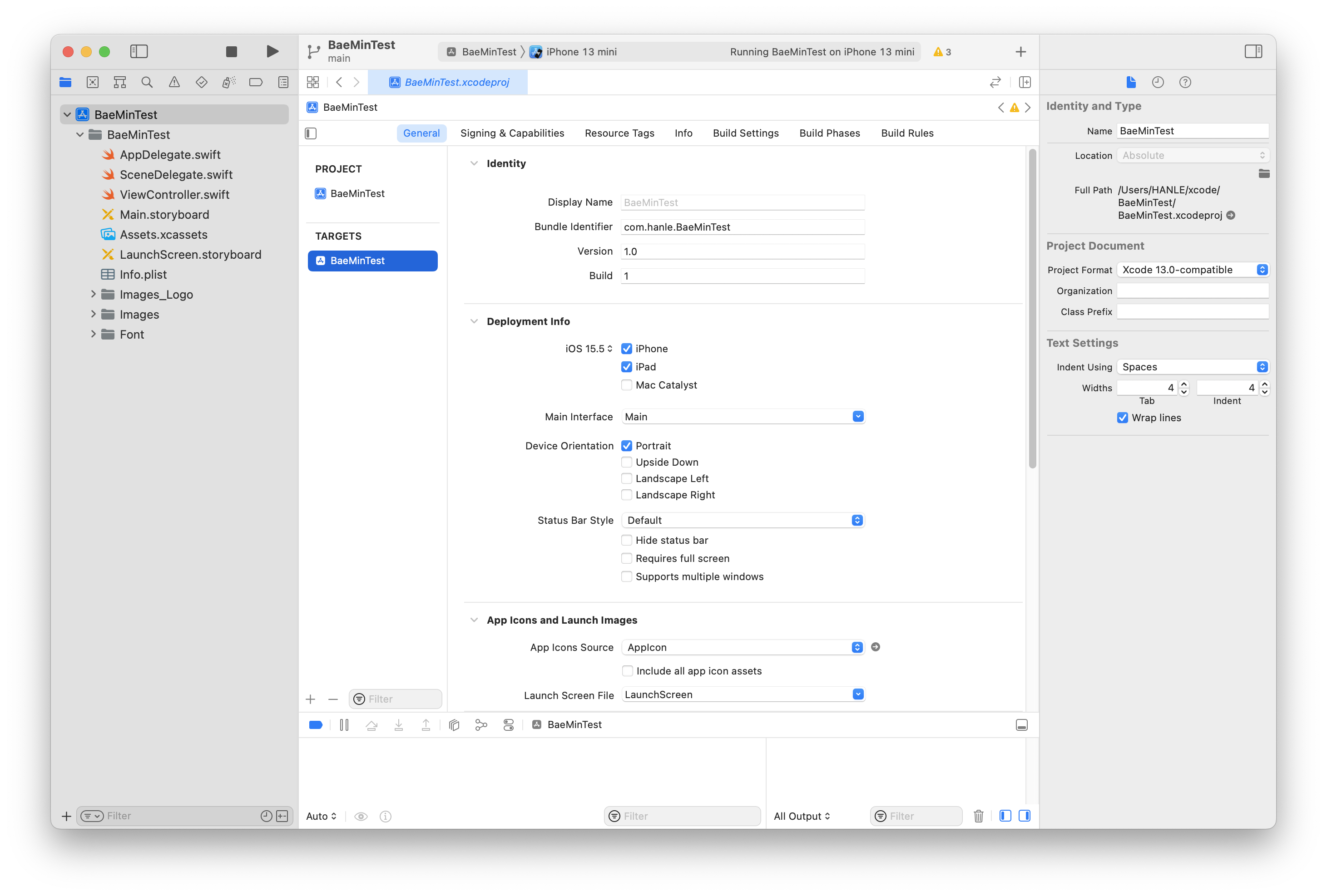Click the editor vertical scrollbar
This screenshot has height=896, width=1327.
coord(1032,308)
